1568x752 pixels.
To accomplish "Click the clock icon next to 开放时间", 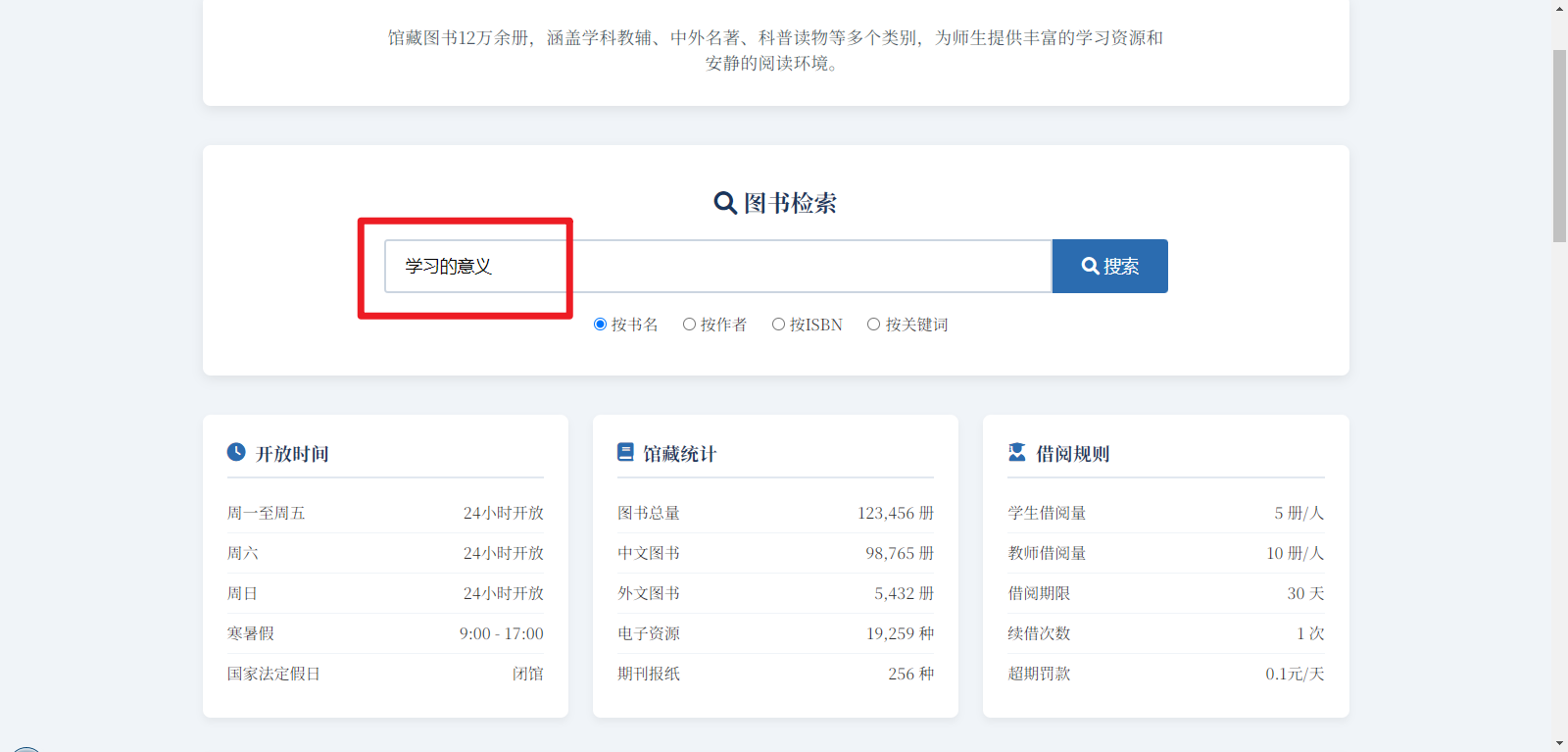I will (x=236, y=452).
